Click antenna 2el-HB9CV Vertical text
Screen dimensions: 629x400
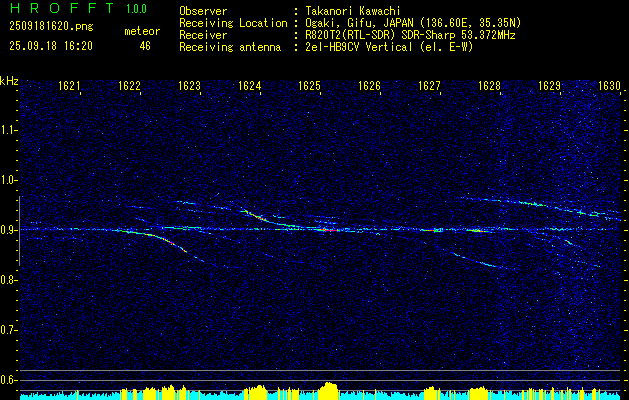click(389, 47)
